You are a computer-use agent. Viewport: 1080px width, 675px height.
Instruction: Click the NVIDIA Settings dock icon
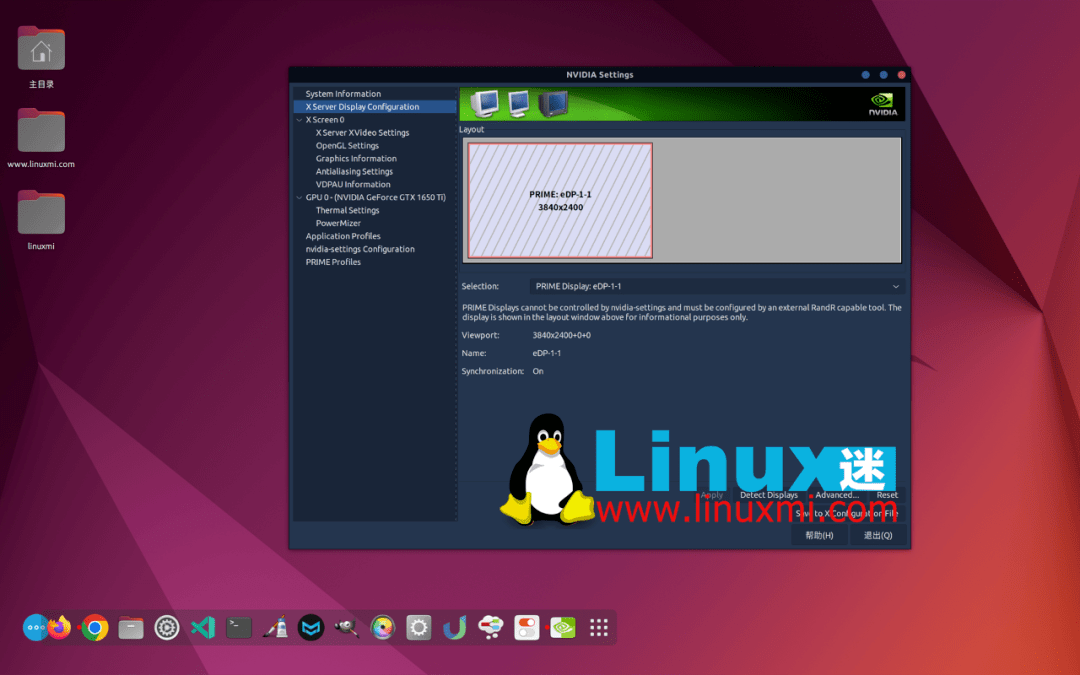pos(563,627)
